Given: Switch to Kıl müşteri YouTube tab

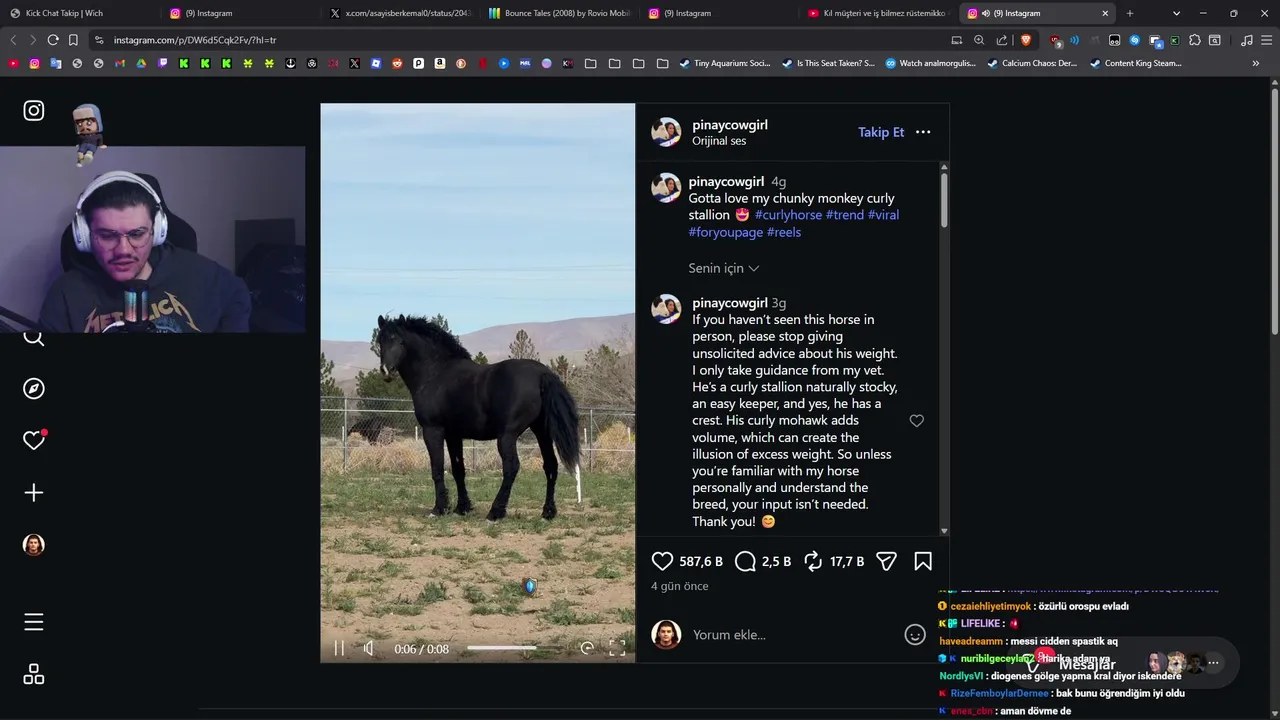Looking at the screenshot, I should click(x=878, y=13).
